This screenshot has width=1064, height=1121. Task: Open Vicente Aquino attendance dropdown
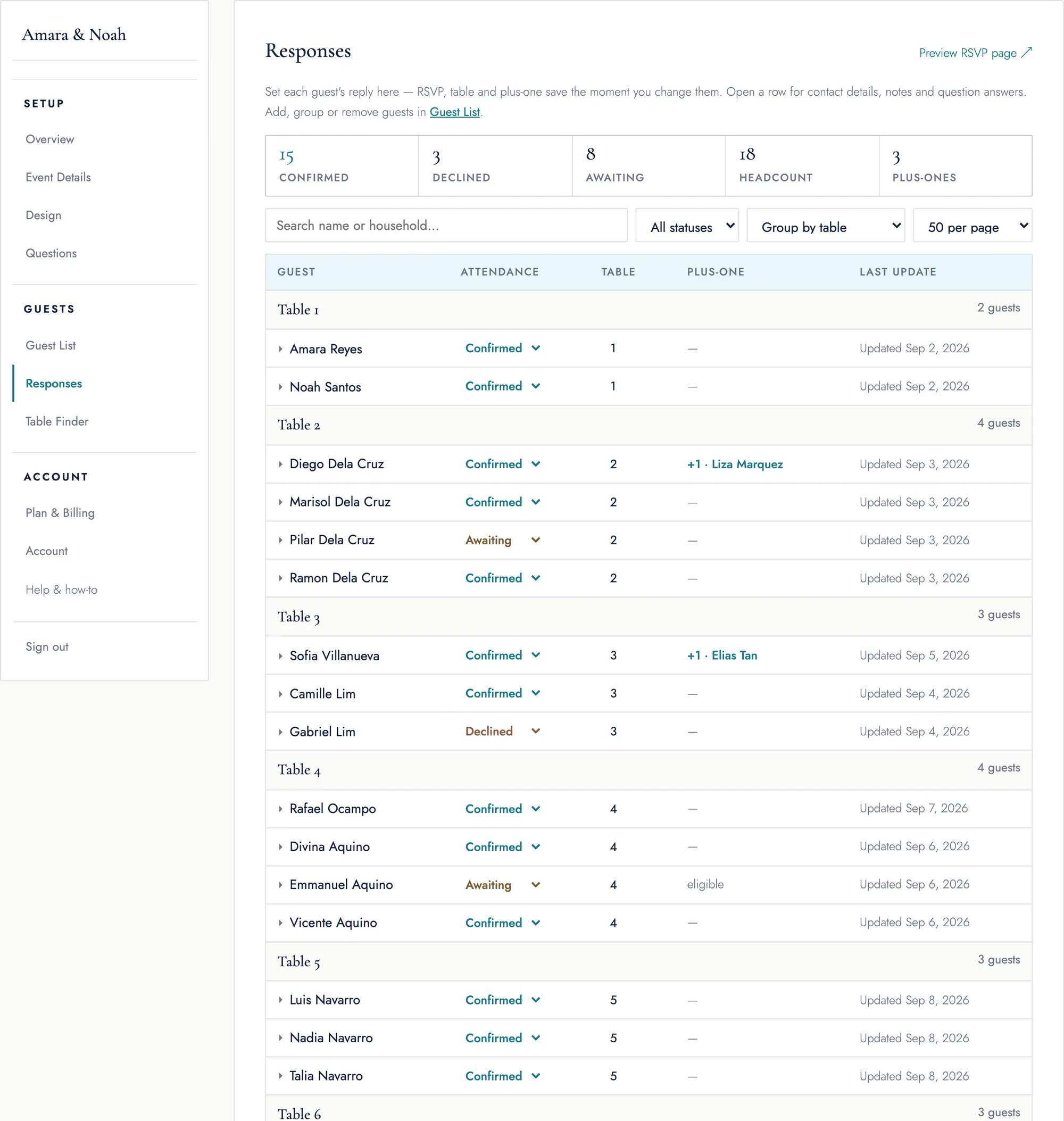tap(503, 923)
